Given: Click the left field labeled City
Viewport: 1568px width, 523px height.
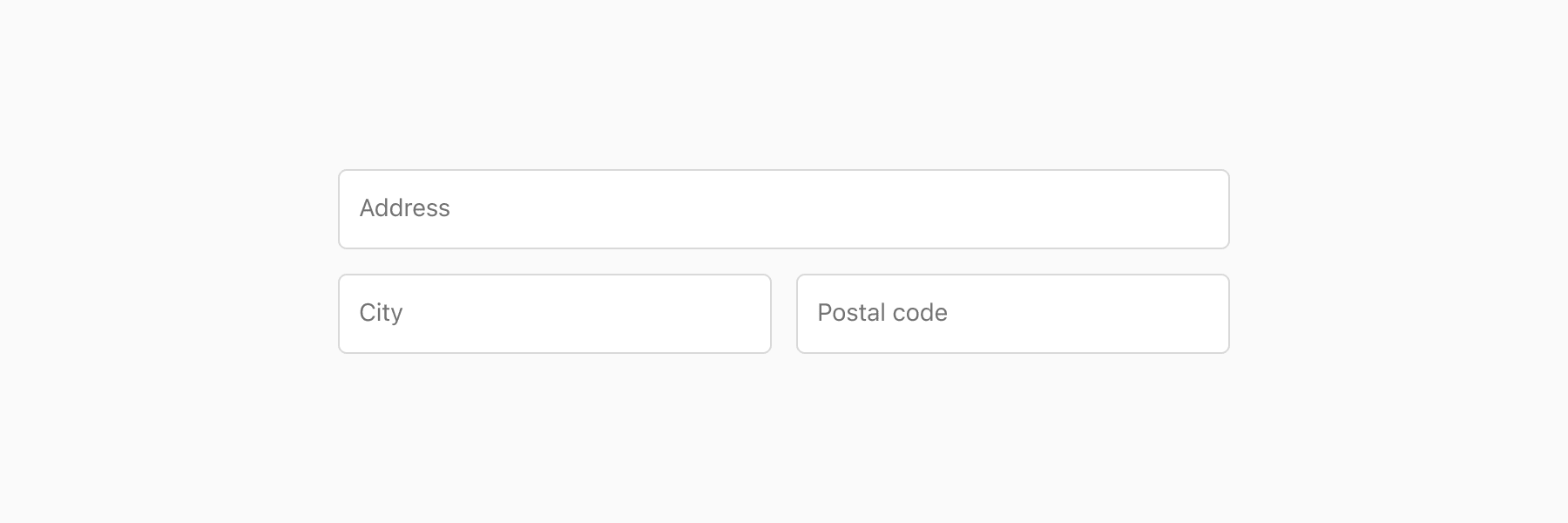Looking at the screenshot, I should point(554,313).
